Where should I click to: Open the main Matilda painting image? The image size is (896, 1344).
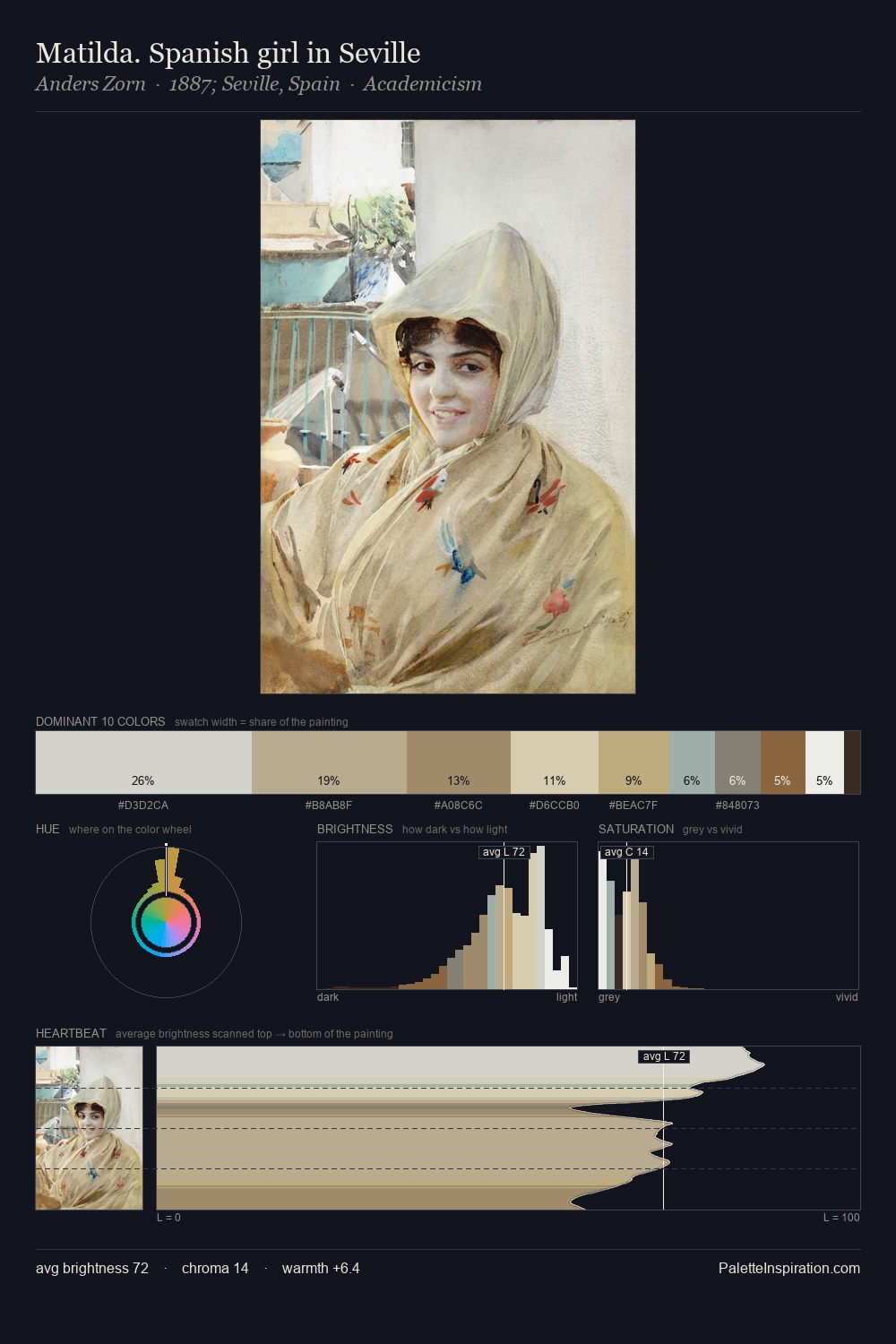[x=448, y=407]
